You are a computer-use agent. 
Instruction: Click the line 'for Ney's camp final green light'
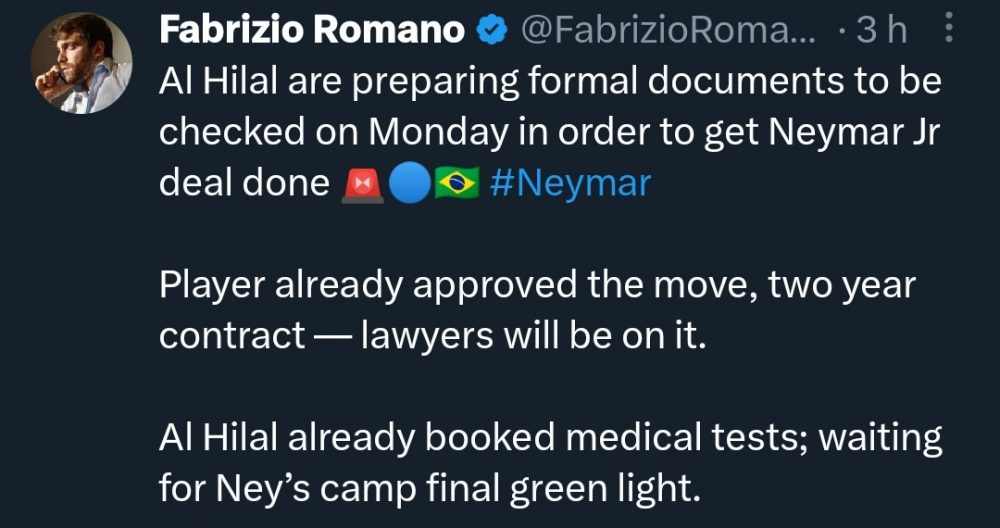[x=425, y=490]
